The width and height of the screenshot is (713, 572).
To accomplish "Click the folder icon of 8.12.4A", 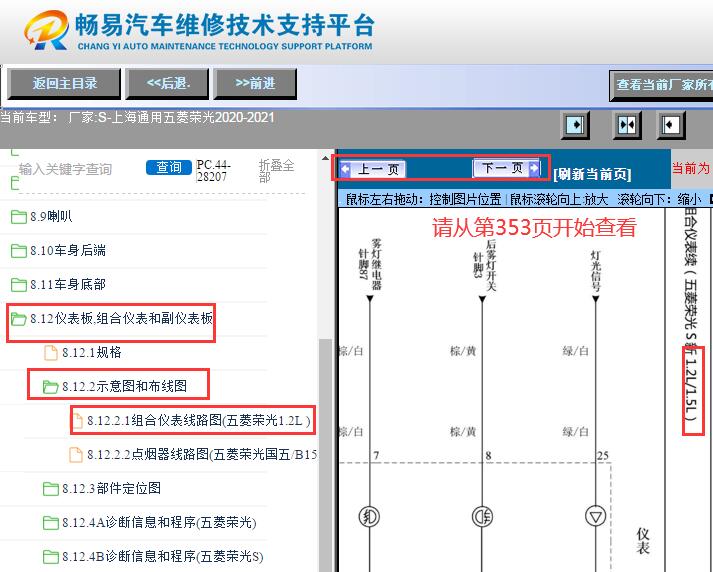I will pyautogui.click(x=50, y=523).
